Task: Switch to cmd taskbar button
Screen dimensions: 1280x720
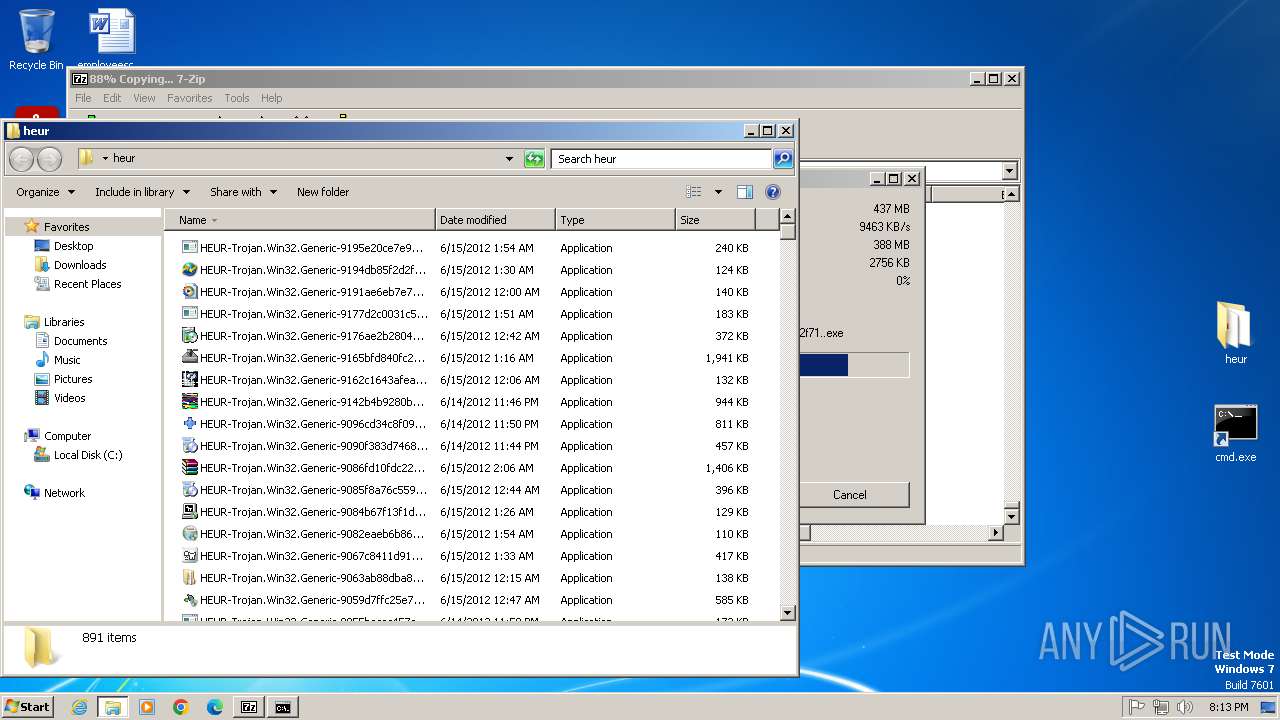Action: click(283, 707)
